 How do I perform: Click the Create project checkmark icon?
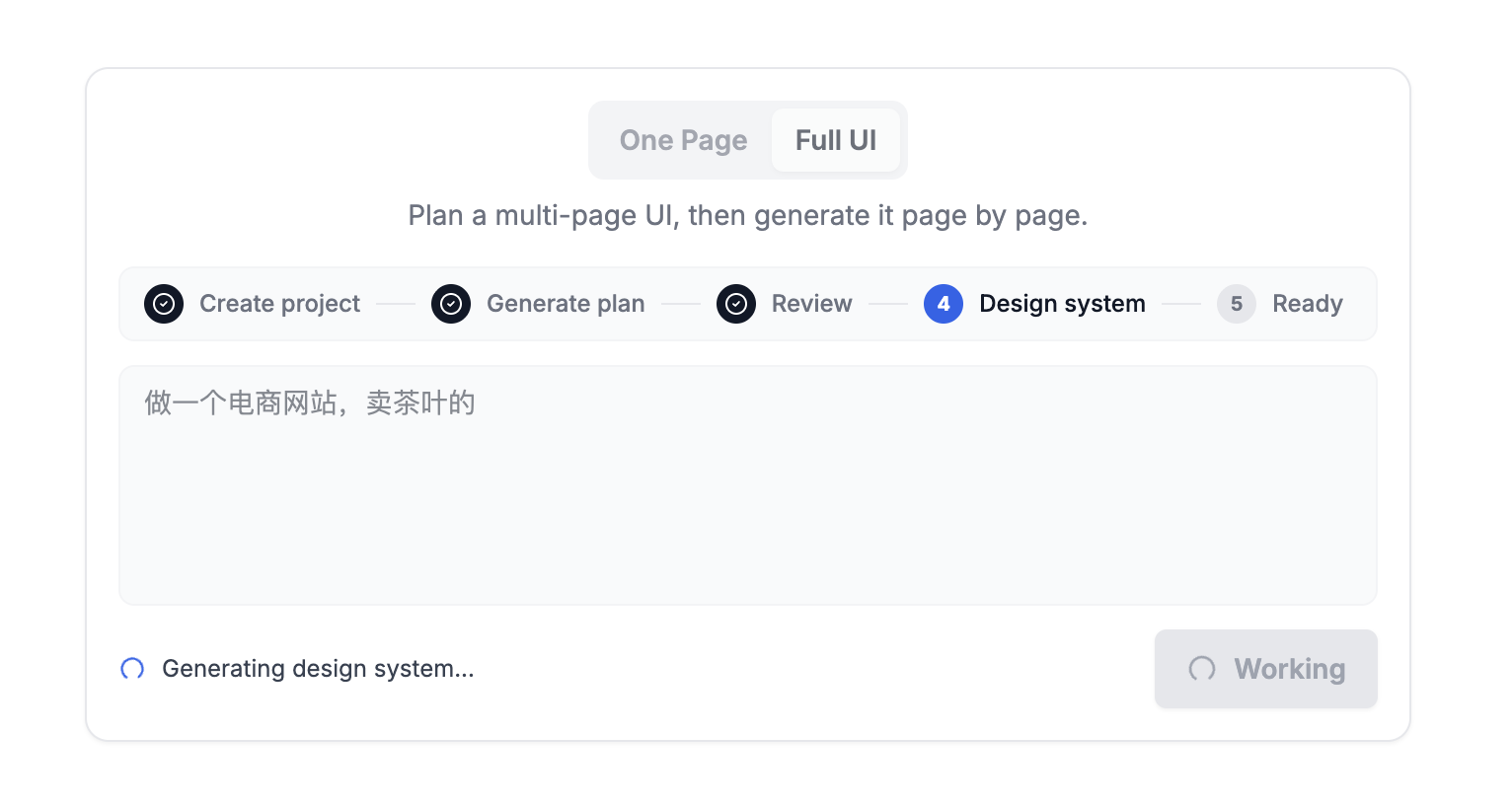164,304
